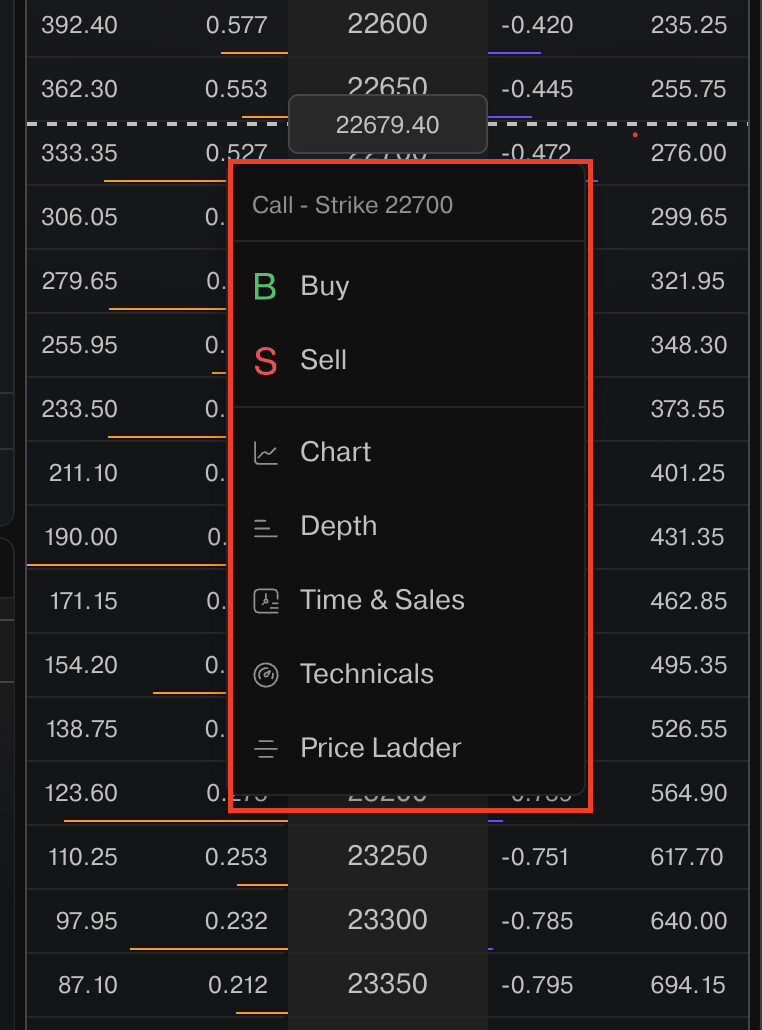Select Buy from the context menu
Image resolution: width=762 pixels, height=1030 pixels.
point(325,287)
